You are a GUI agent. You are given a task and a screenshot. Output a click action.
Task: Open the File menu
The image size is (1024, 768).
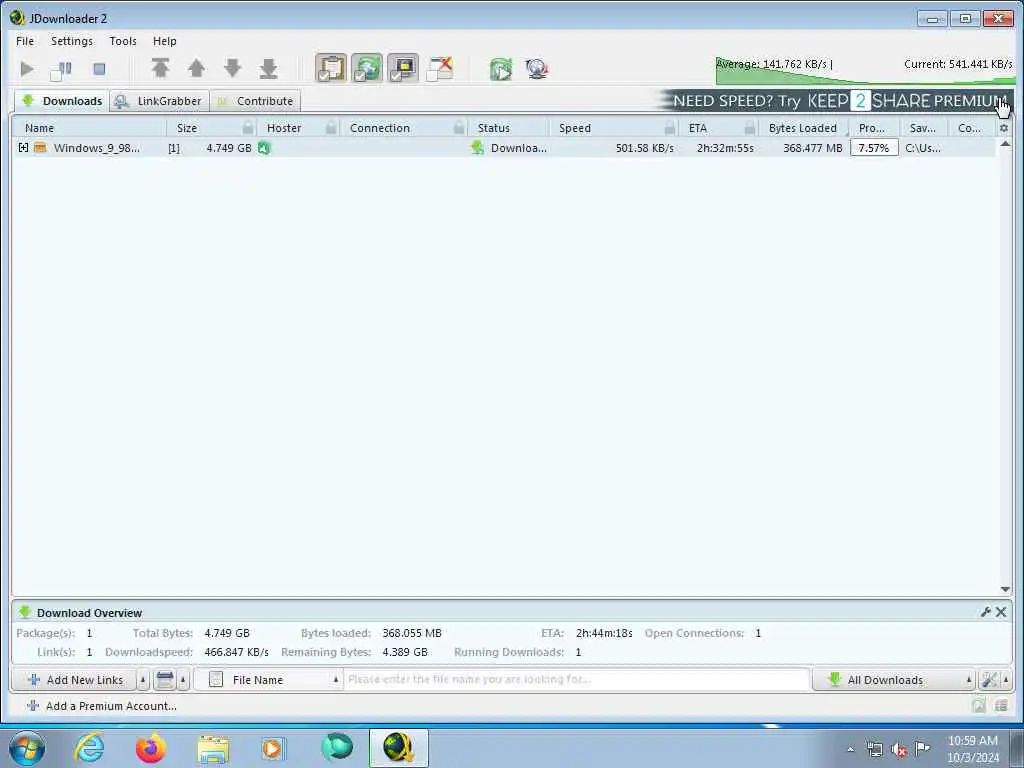[x=25, y=41]
